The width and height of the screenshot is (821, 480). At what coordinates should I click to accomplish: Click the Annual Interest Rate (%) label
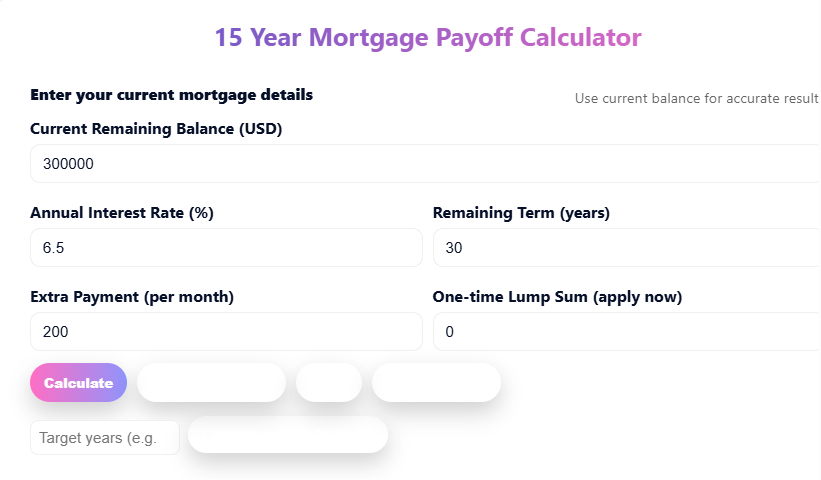pos(122,213)
